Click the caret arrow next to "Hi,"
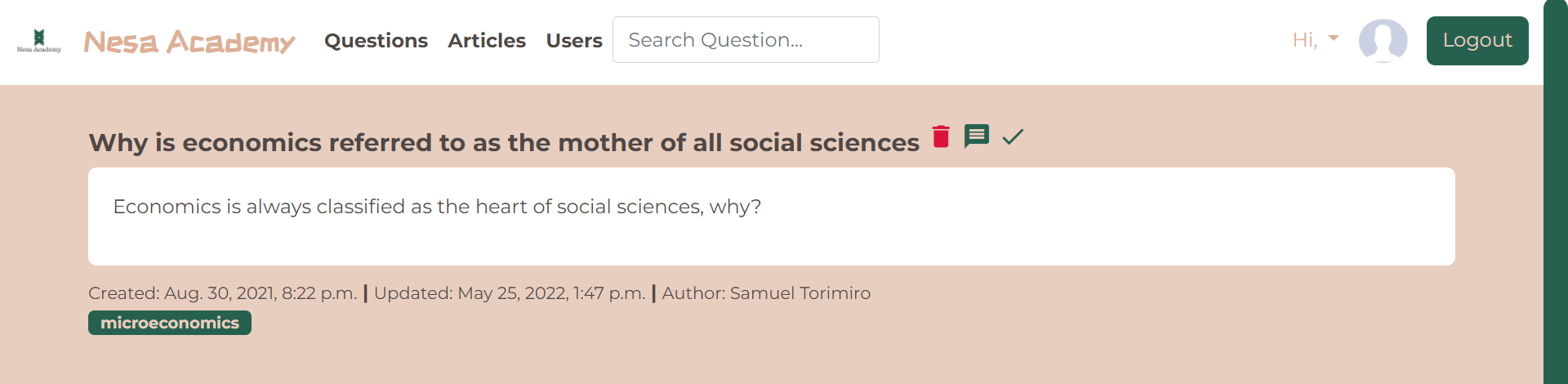 click(1334, 38)
